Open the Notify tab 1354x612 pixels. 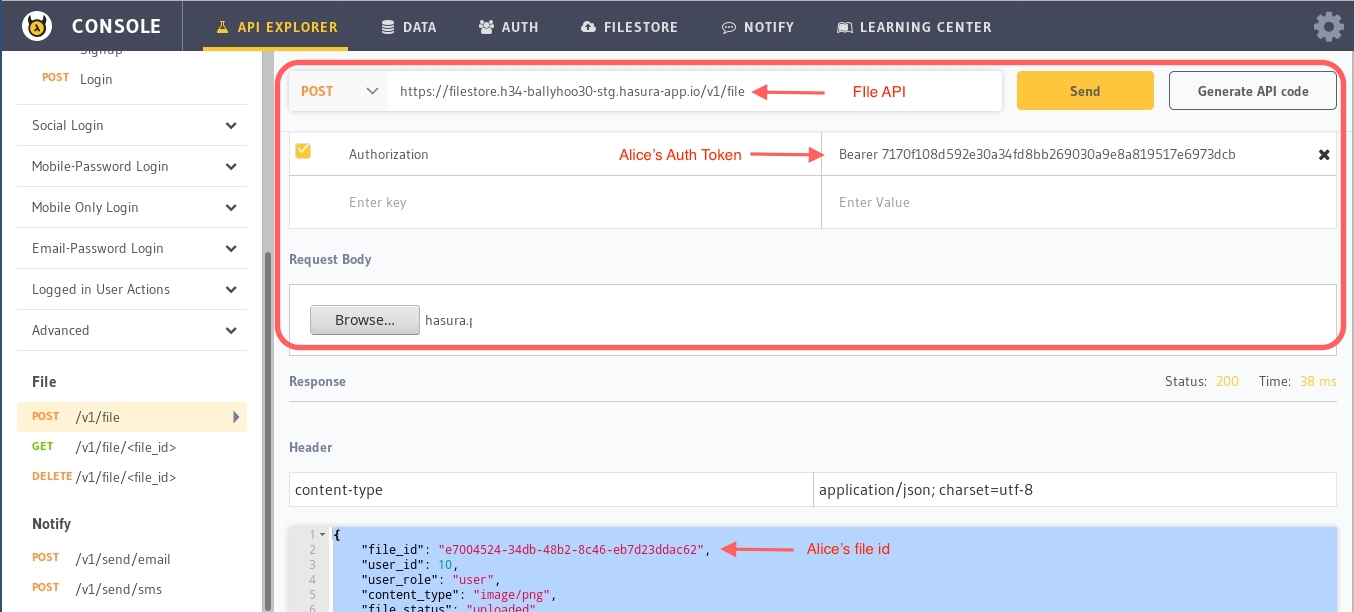click(758, 27)
